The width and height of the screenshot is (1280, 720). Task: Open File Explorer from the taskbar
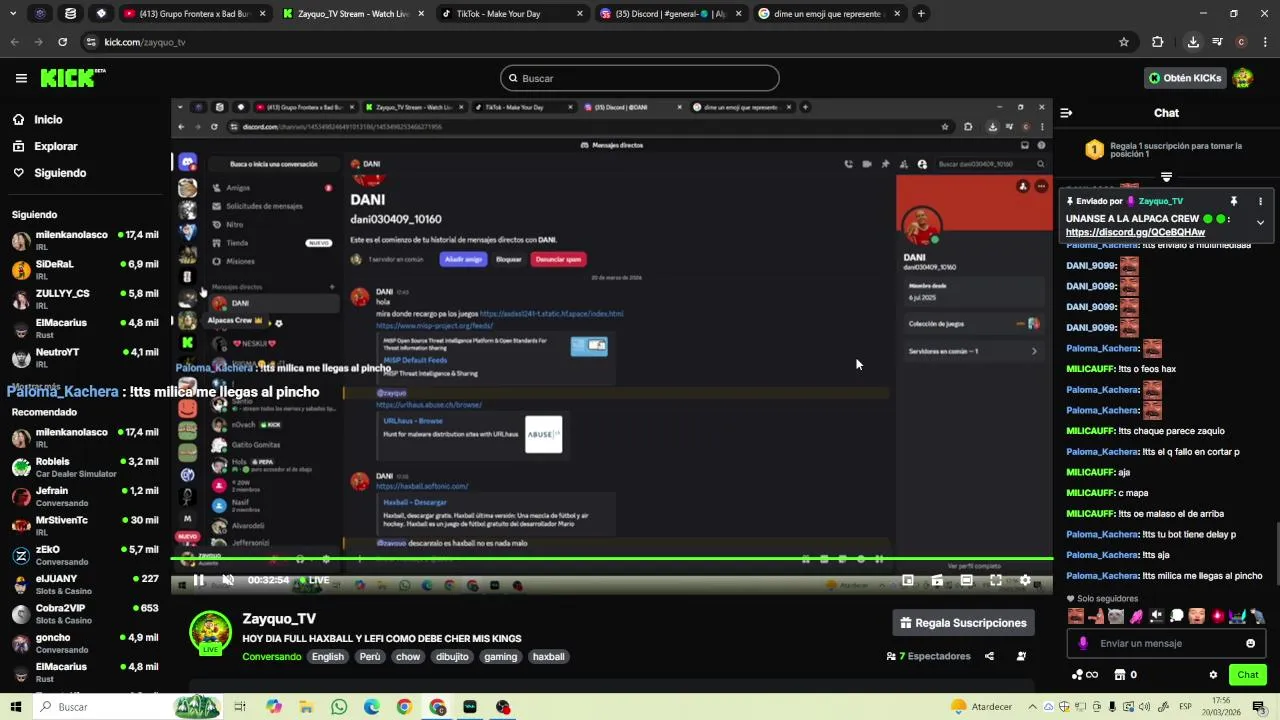coord(306,707)
